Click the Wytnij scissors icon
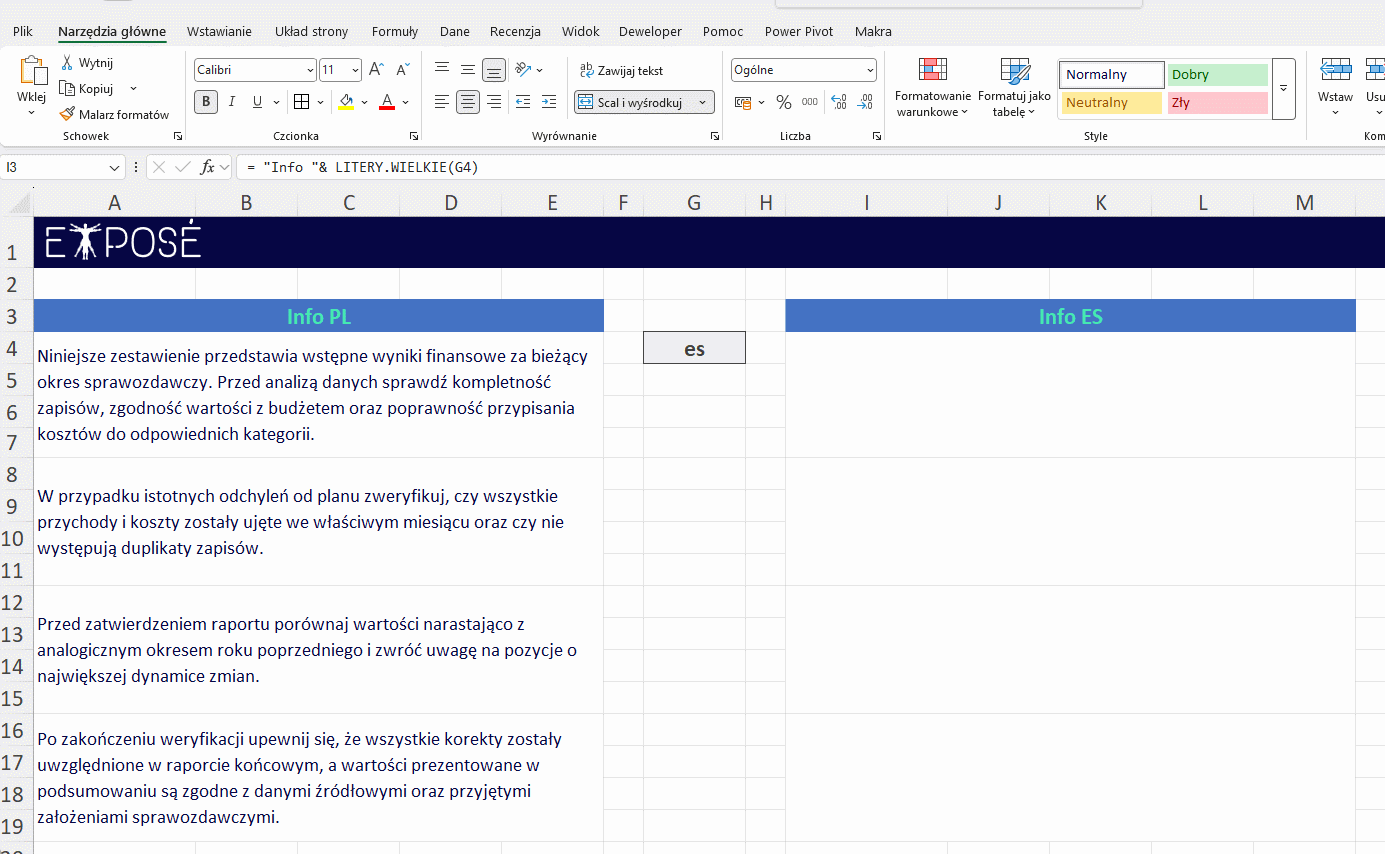1385x854 pixels. click(67, 63)
